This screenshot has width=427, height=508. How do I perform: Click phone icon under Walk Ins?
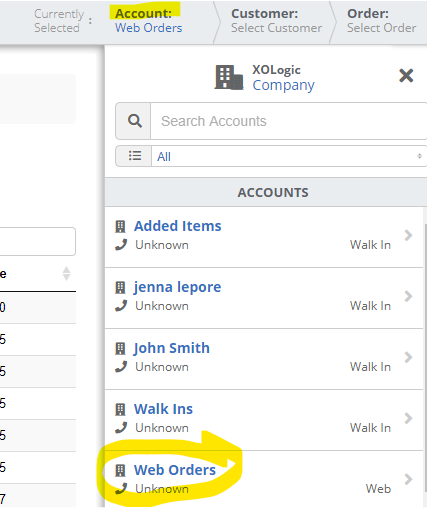121,427
